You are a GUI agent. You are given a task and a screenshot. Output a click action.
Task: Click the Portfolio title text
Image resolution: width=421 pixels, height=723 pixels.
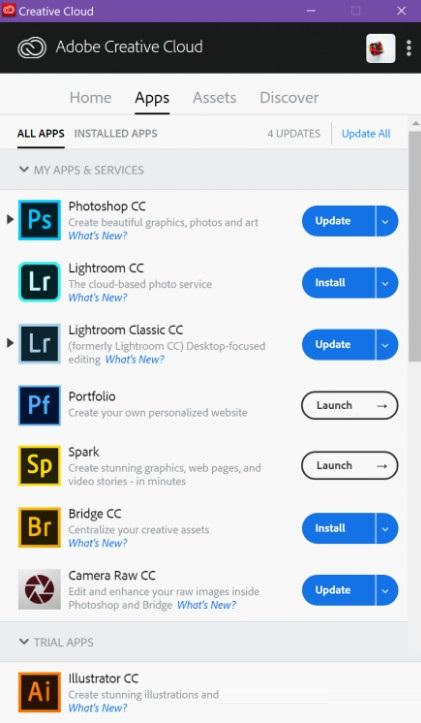point(92,396)
